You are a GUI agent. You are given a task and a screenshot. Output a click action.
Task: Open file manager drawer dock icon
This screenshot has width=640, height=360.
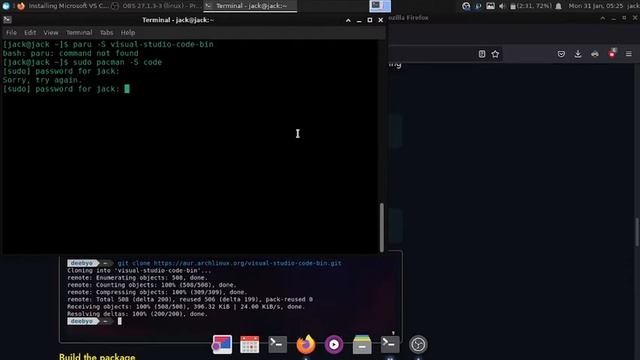coord(362,345)
